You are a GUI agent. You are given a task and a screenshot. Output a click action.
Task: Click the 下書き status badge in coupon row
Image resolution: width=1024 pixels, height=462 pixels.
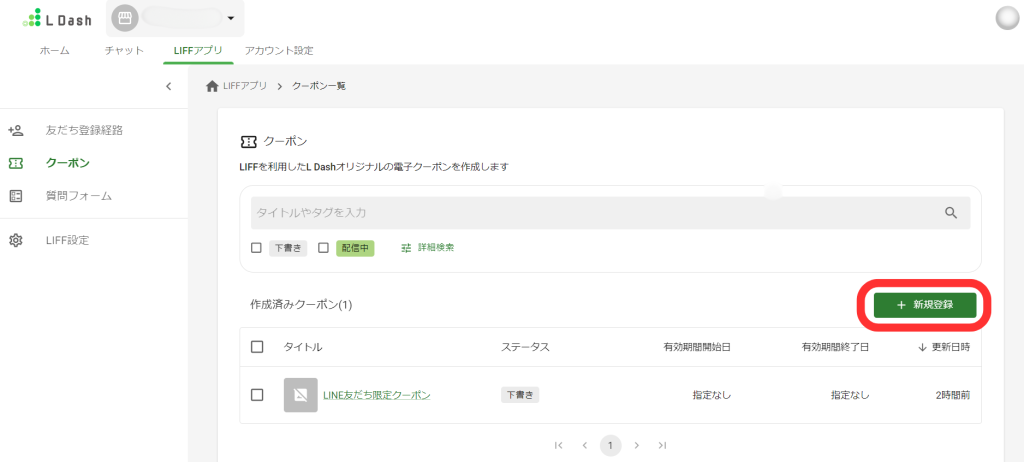520,395
